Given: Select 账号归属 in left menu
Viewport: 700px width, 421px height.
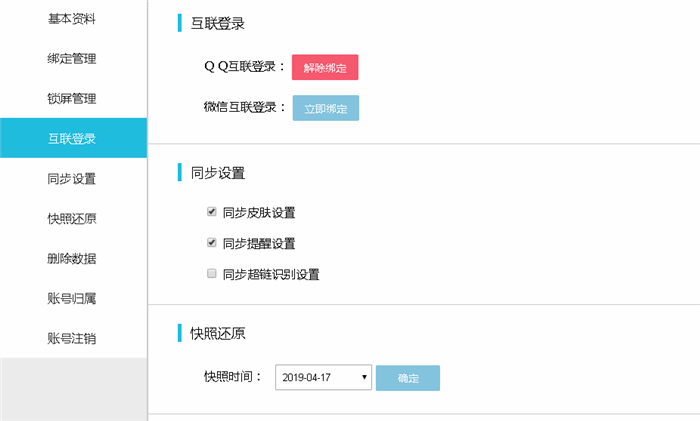Looking at the screenshot, I should pos(72,298).
